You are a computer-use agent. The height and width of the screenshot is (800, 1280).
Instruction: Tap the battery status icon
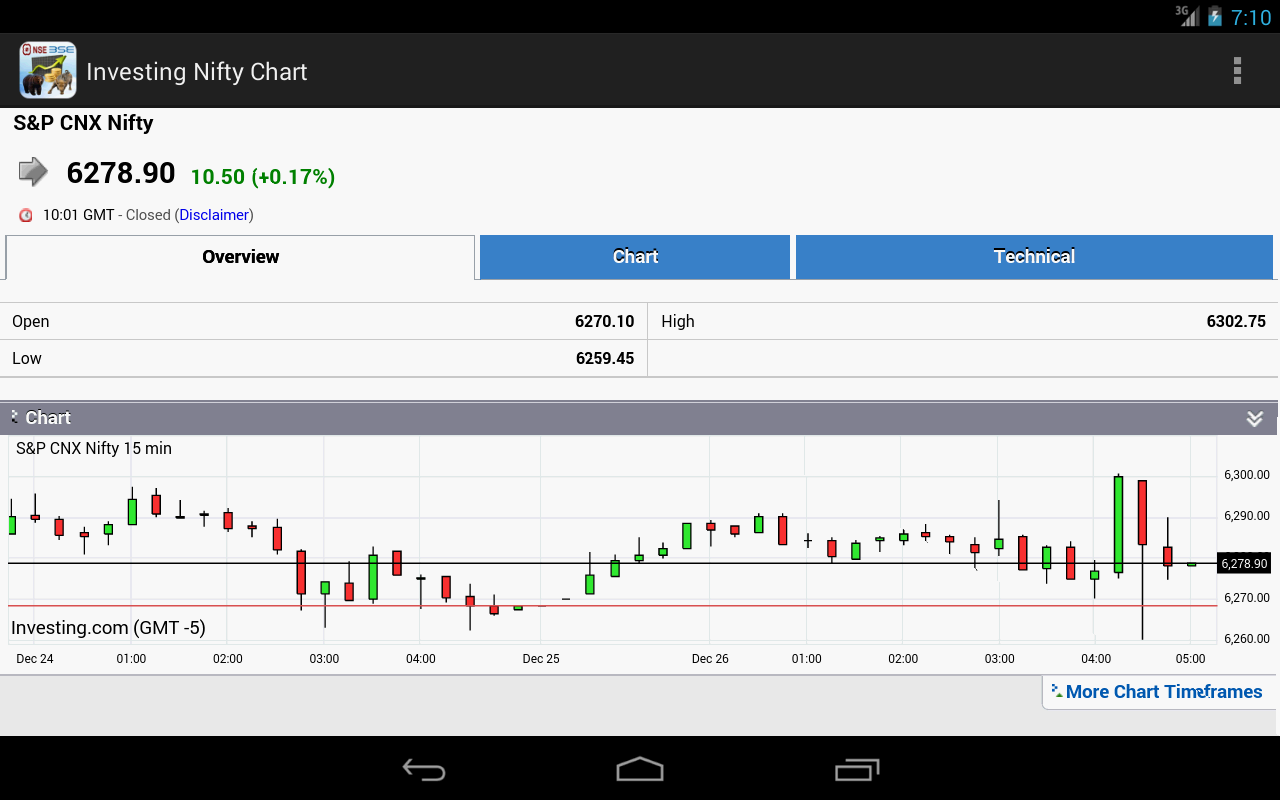[1215, 17]
